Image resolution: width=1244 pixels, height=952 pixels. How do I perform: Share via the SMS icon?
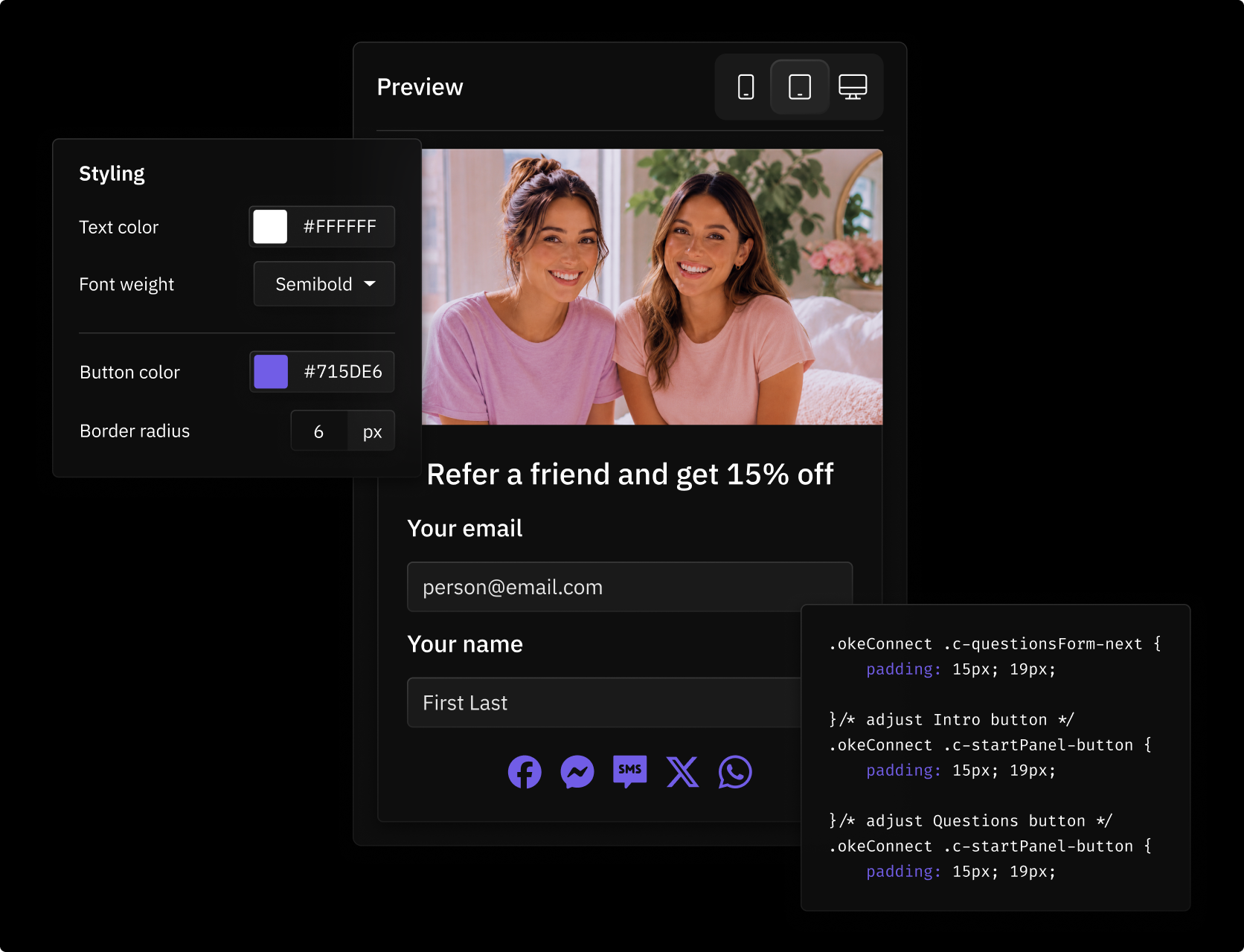(x=629, y=772)
